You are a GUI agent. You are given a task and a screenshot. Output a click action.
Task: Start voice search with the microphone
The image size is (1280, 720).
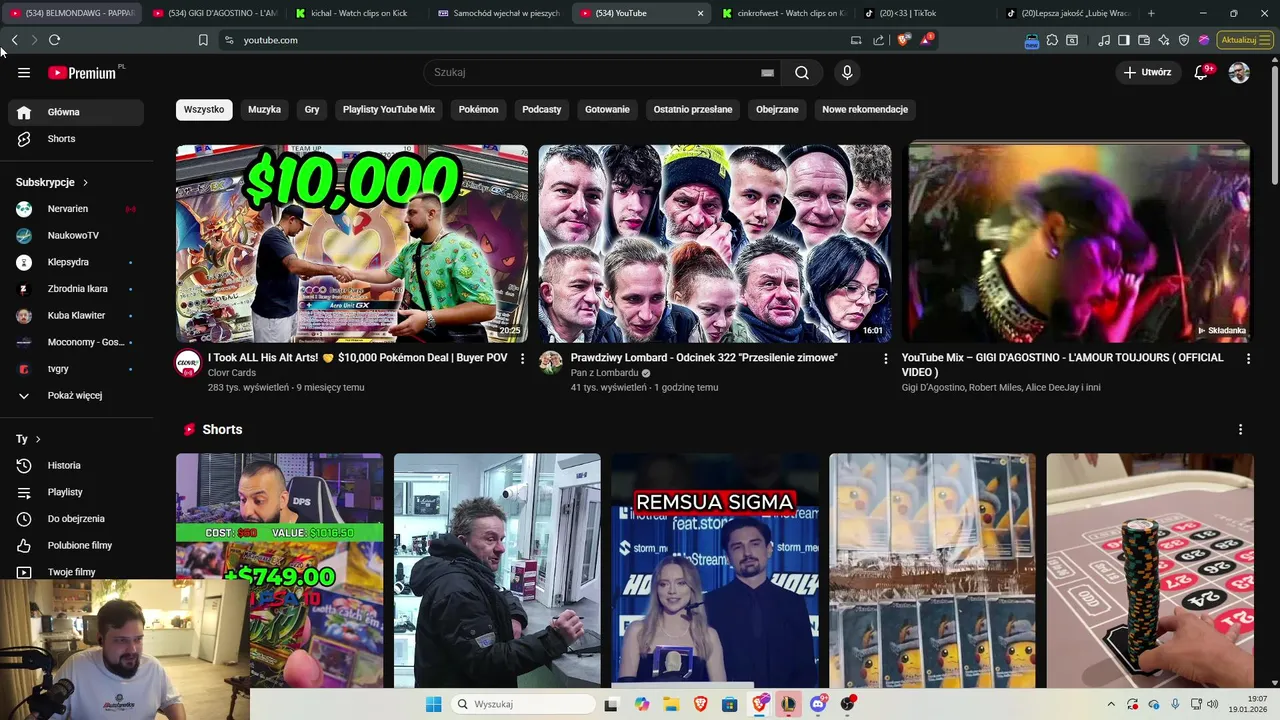click(x=847, y=73)
